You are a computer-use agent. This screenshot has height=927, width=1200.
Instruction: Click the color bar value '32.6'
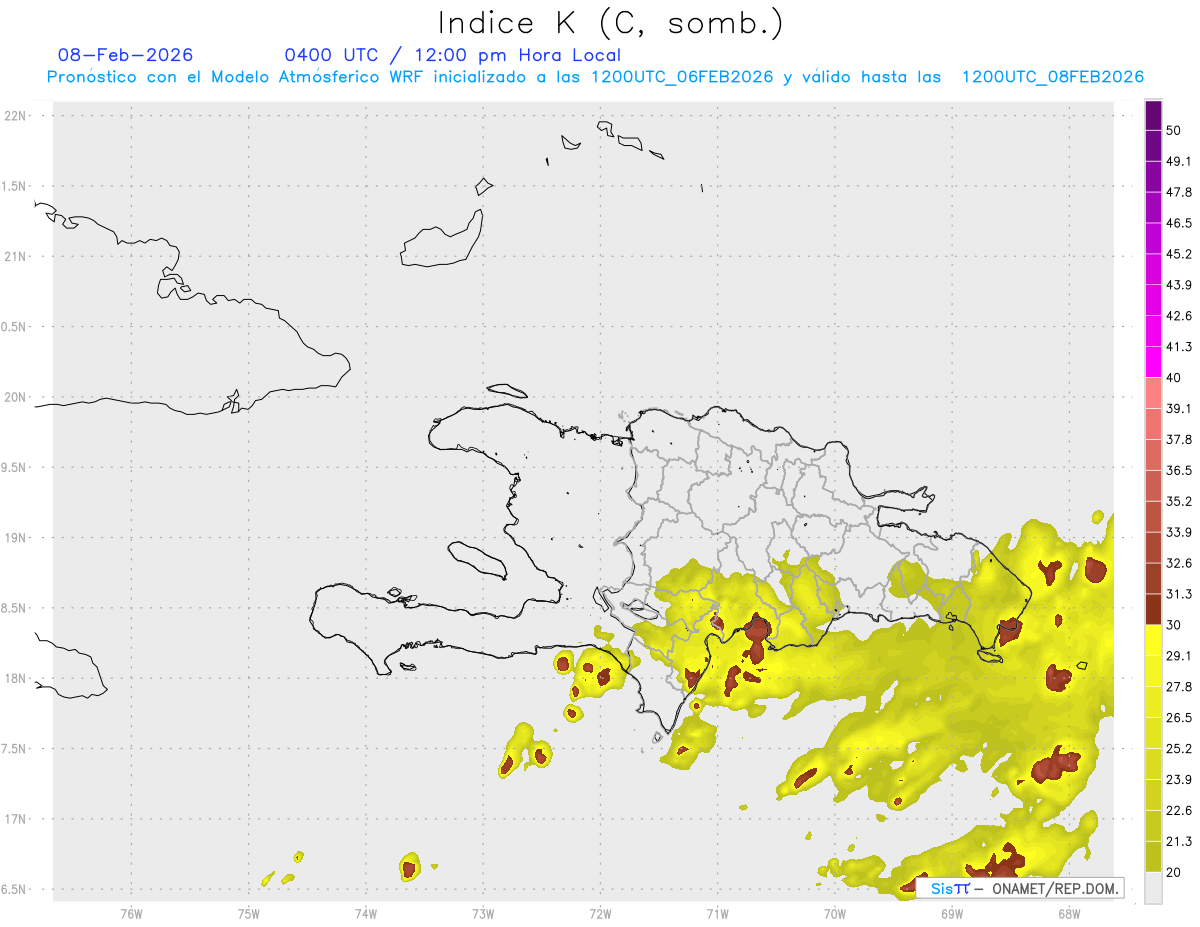tap(1179, 563)
